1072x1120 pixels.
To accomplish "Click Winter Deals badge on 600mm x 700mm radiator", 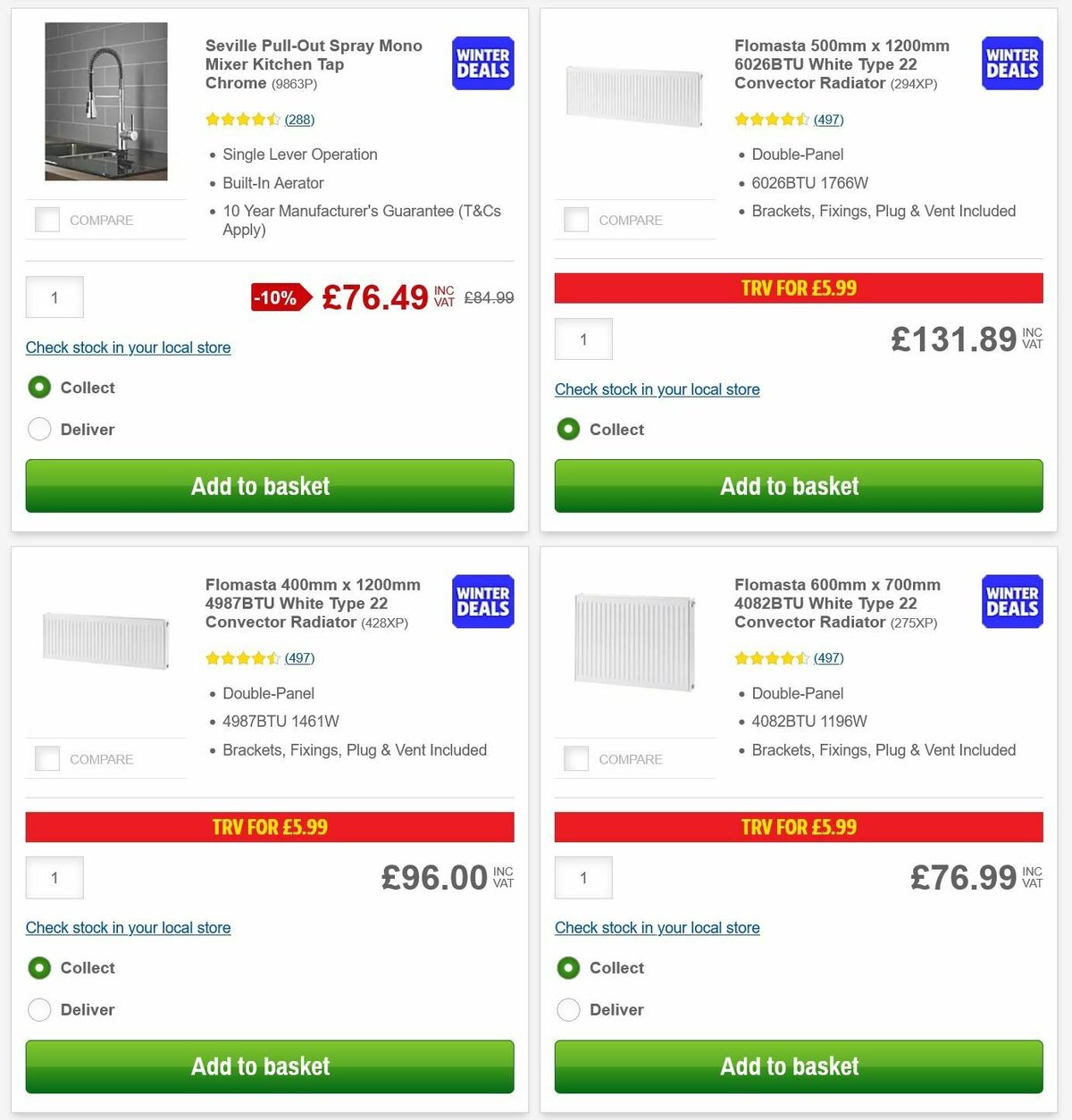I will click(x=1011, y=601).
